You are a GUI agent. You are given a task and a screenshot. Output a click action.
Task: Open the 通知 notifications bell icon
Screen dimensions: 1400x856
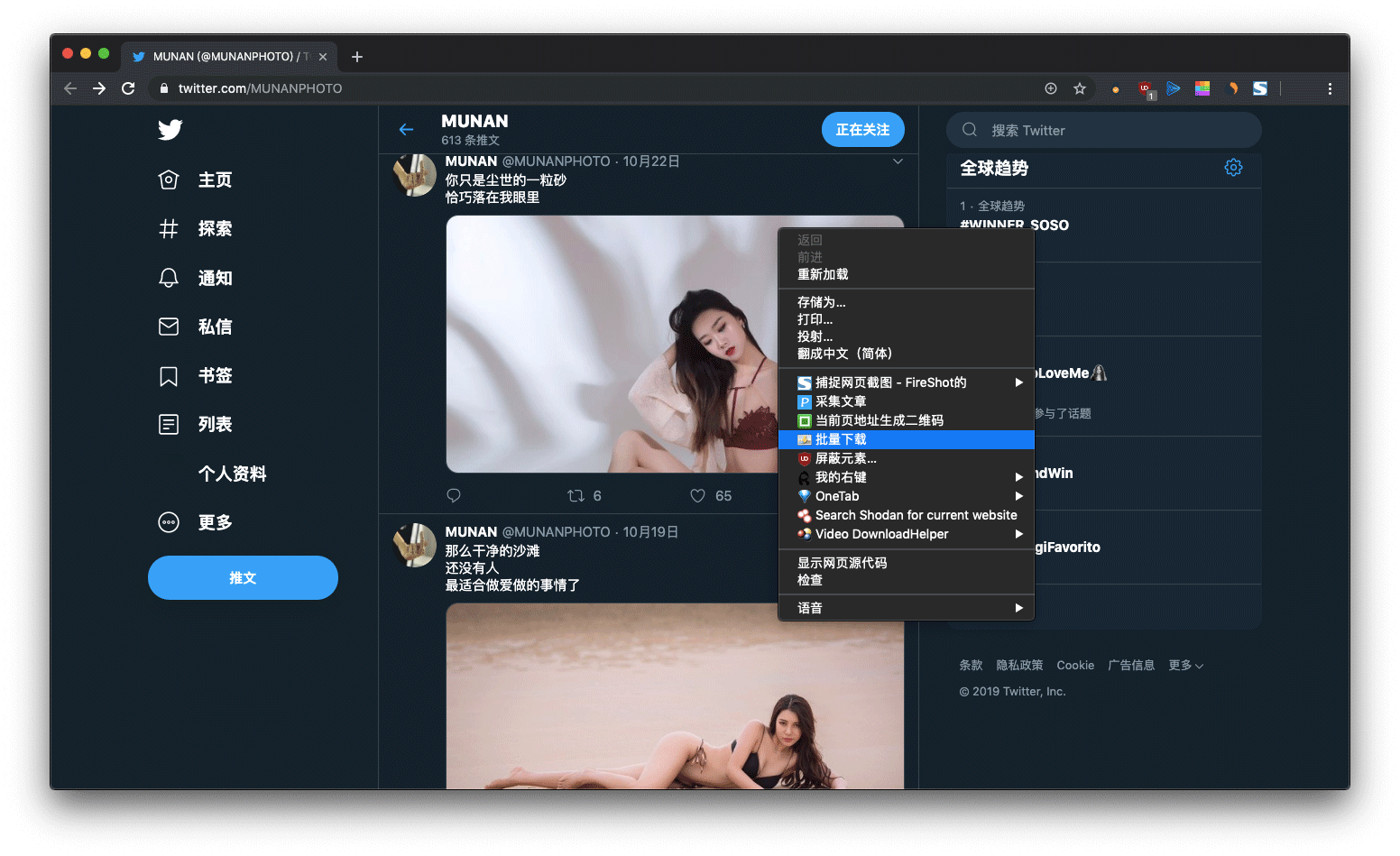(169, 278)
